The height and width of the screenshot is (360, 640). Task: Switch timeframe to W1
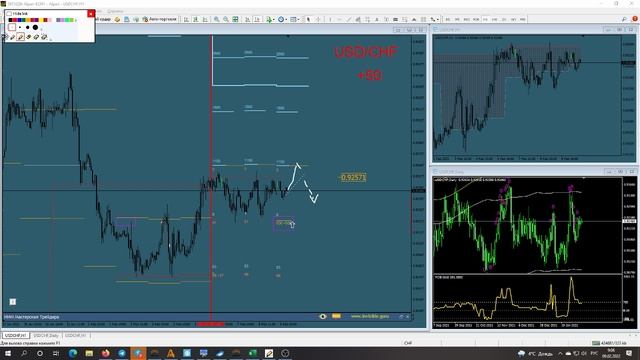(x=513, y=19)
